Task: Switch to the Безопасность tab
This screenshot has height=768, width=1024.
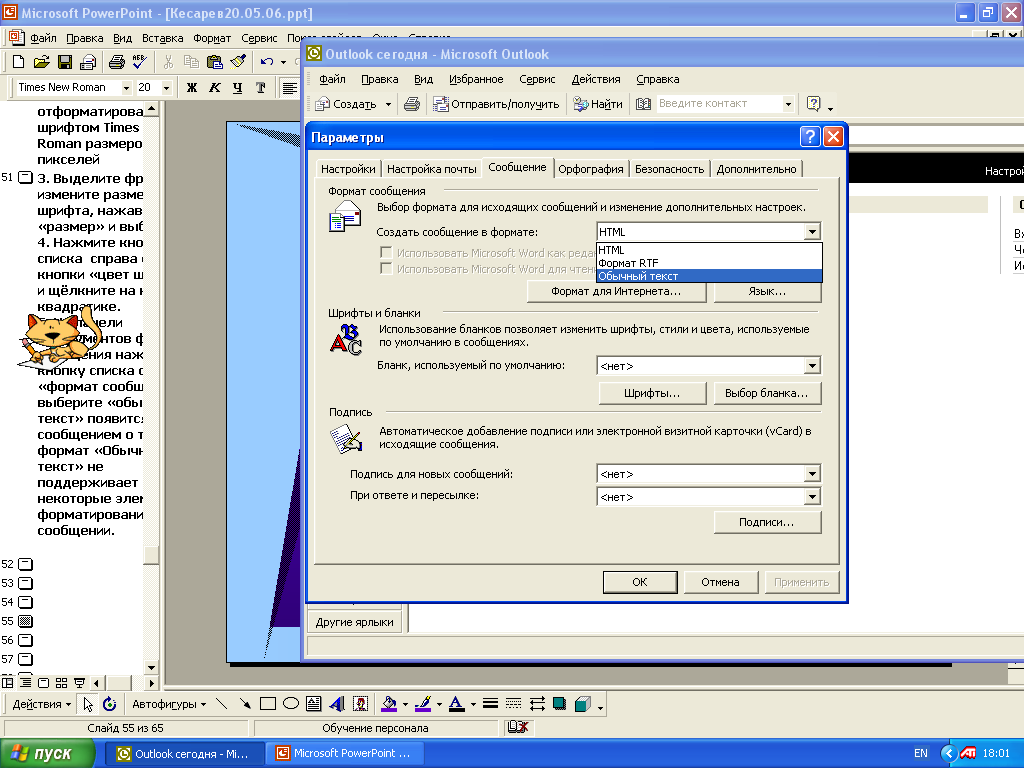Action: 669,169
